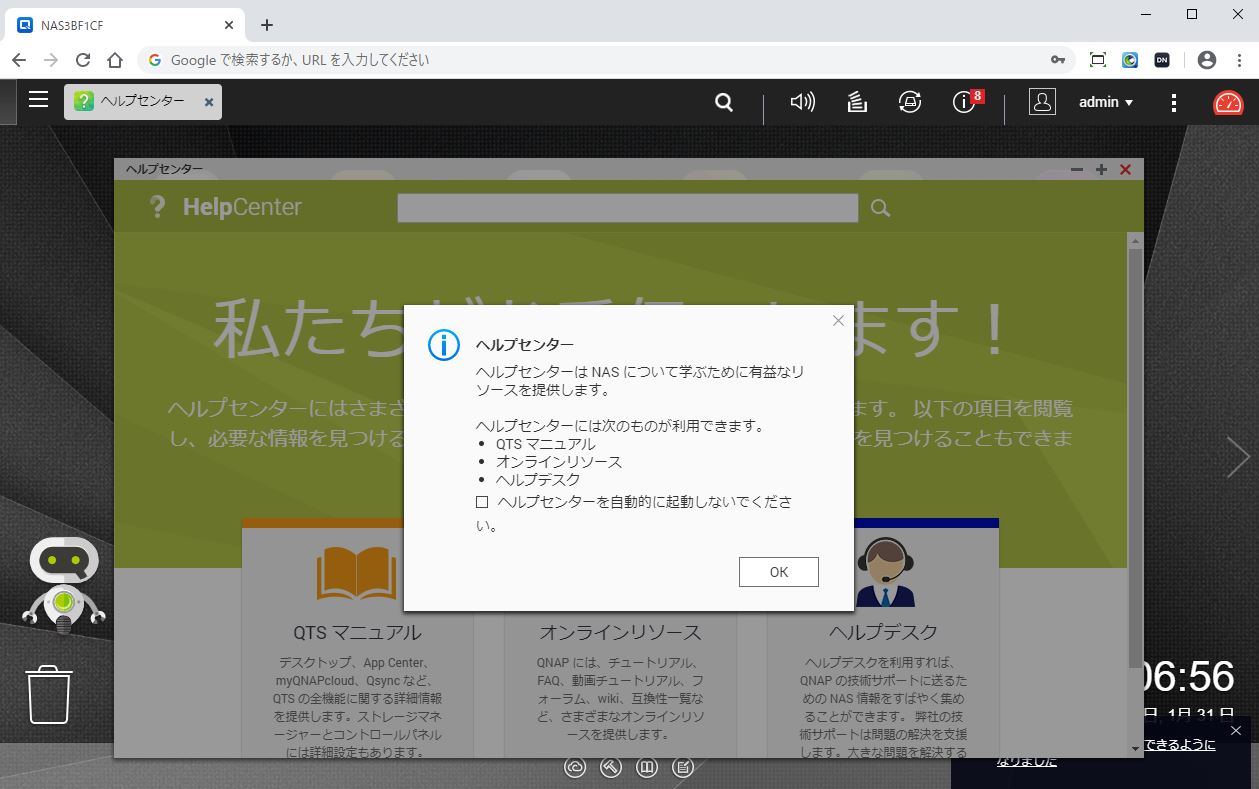The height and width of the screenshot is (789, 1259).
Task: Close the Help Center info dialog with X
Action: point(838,321)
